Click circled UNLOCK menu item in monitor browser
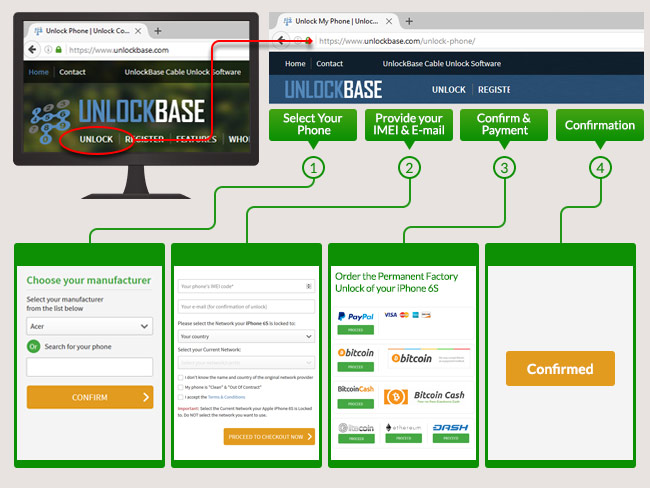The width and height of the screenshot is (650, 488). [96, 139]
